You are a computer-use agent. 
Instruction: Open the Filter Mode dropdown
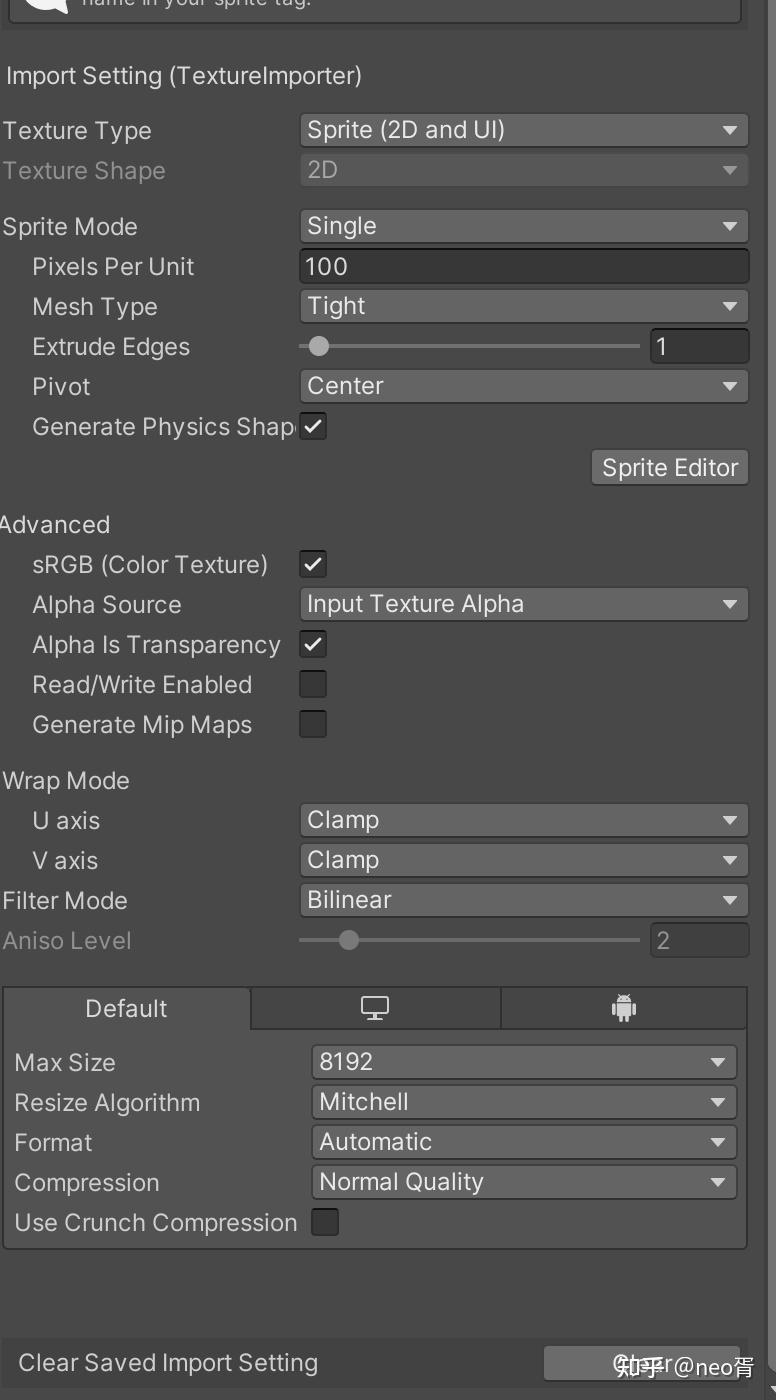[x=524, y=900]
